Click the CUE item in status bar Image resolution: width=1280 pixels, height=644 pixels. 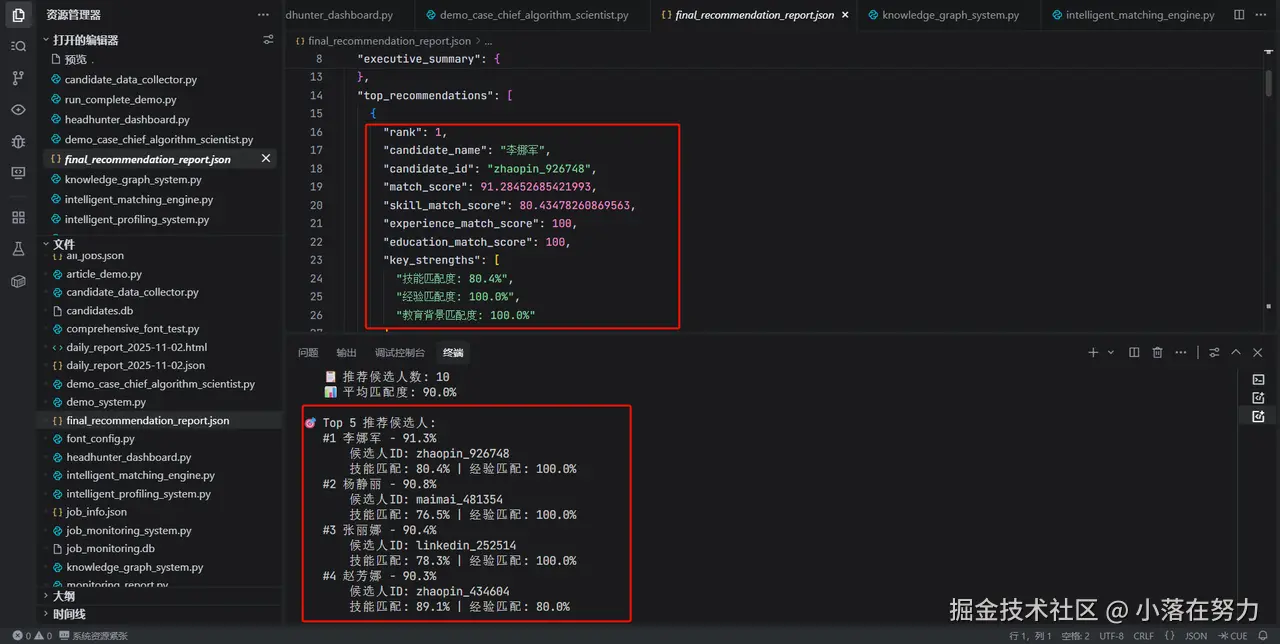(1232, 636)
